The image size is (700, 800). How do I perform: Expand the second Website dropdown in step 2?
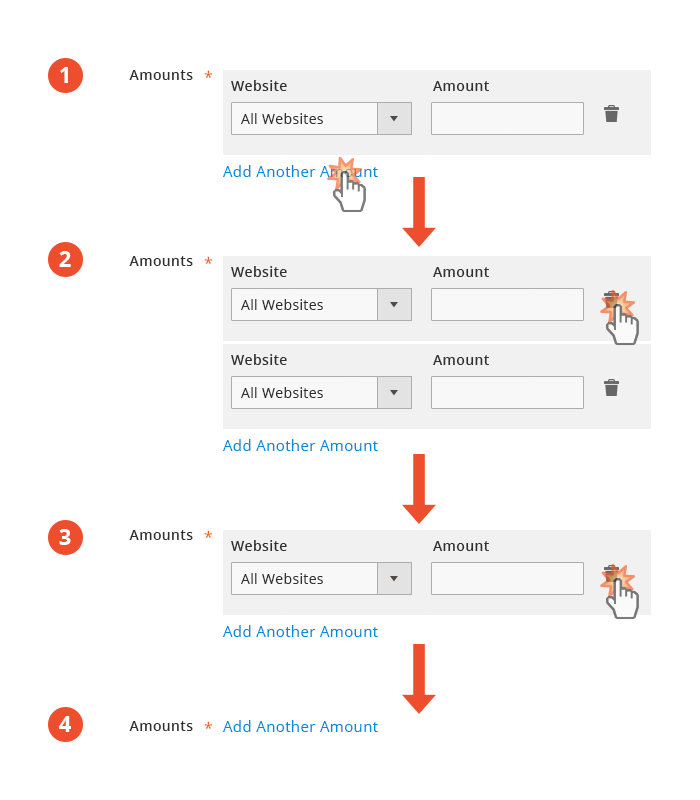click(x=321, y=392)
